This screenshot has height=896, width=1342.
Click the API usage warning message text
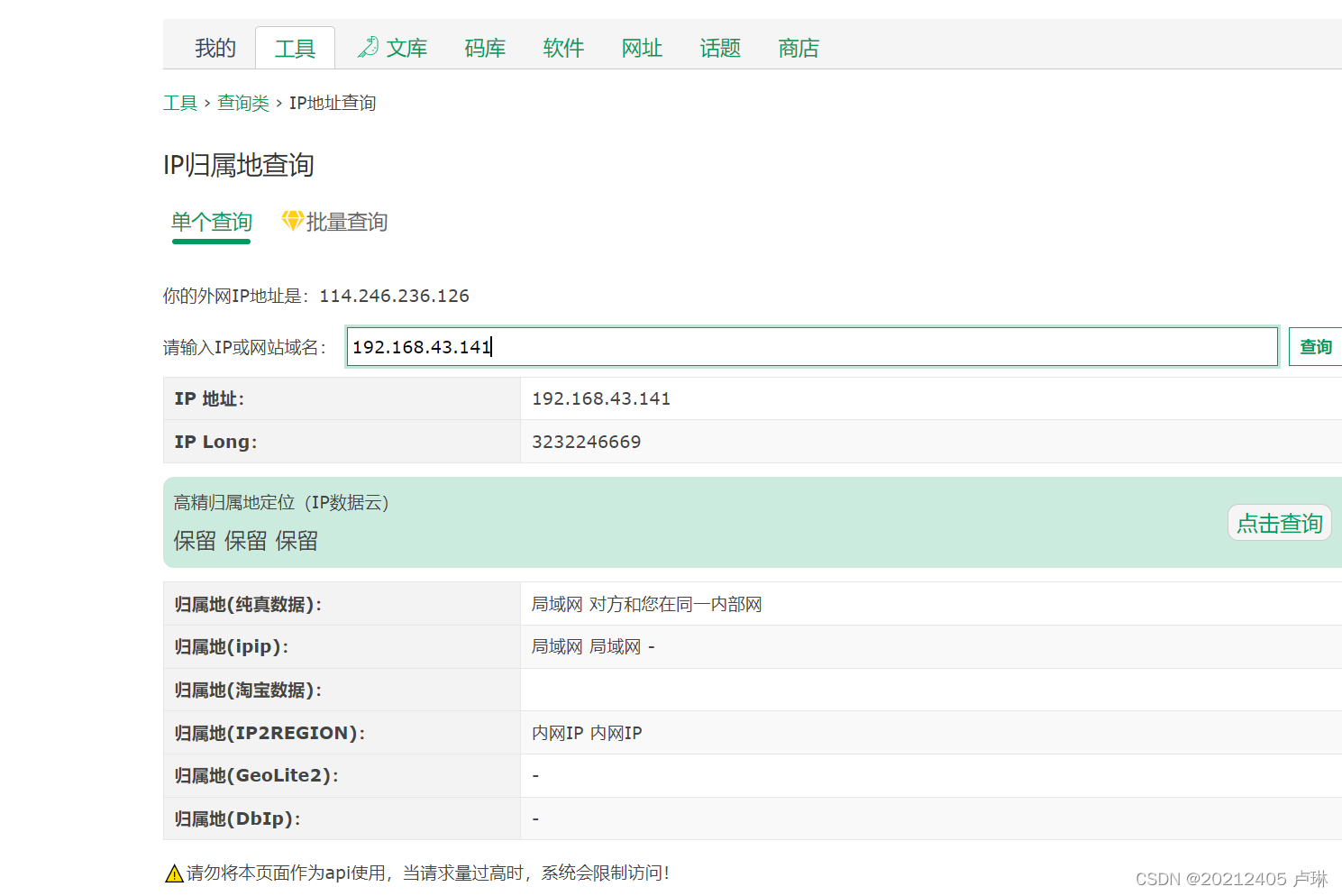tap(428, 873)
